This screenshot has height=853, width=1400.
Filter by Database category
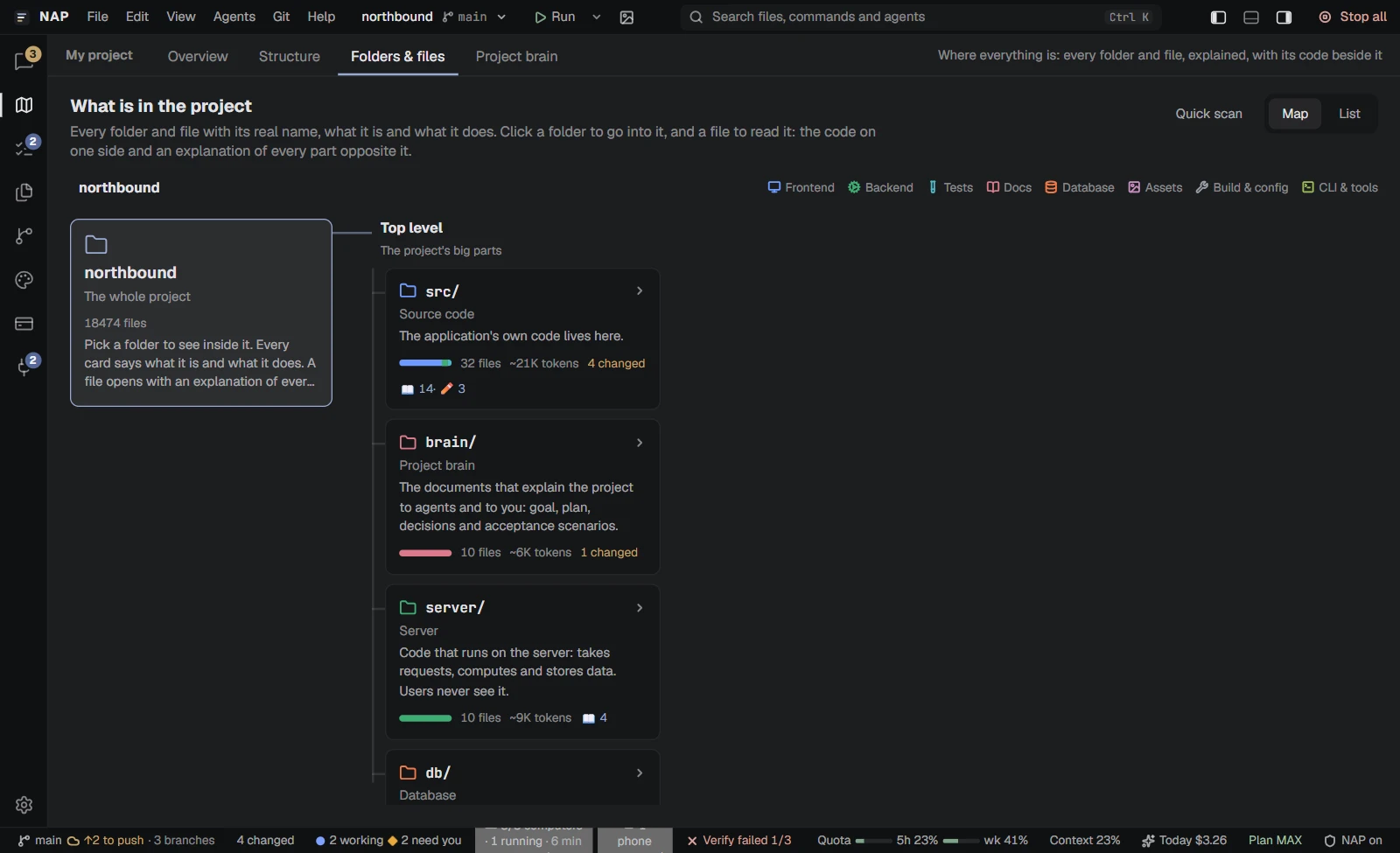1080,187
